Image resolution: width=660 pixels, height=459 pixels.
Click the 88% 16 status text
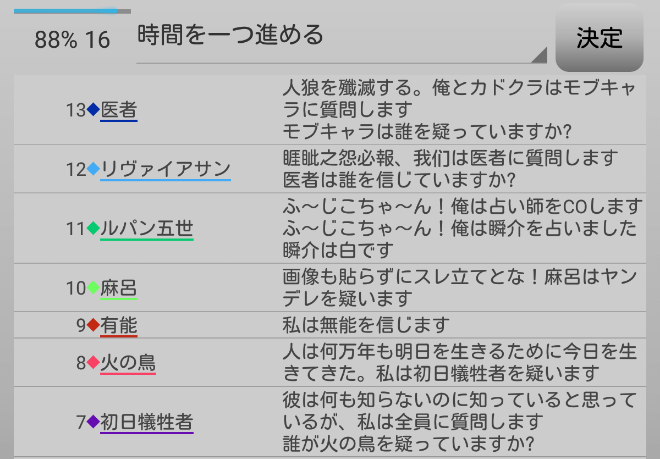point(72,40)
